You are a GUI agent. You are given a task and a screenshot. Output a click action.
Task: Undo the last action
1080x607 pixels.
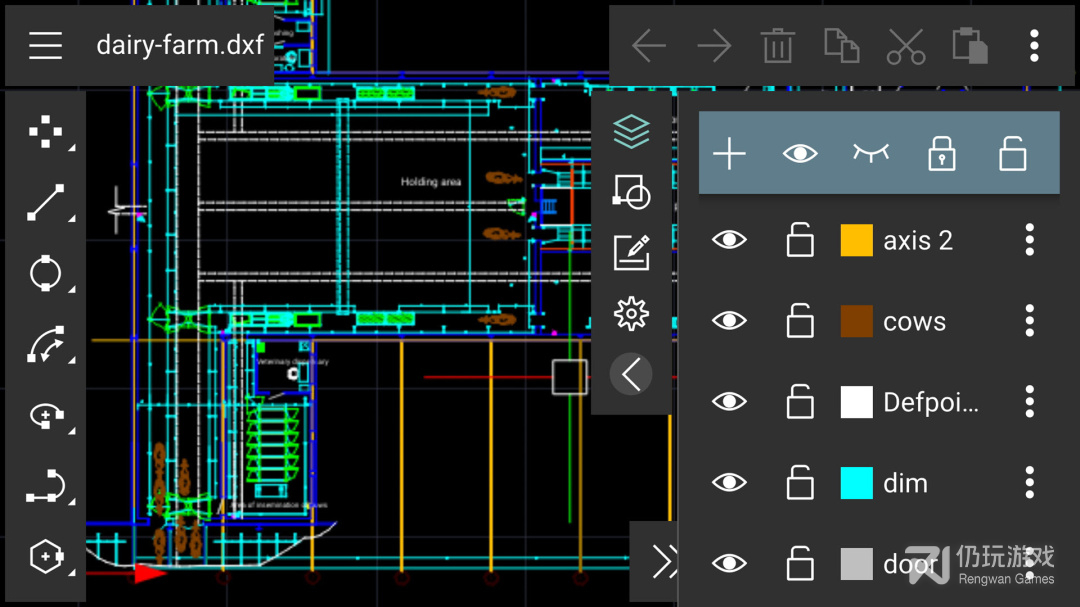tap(649, 45)
